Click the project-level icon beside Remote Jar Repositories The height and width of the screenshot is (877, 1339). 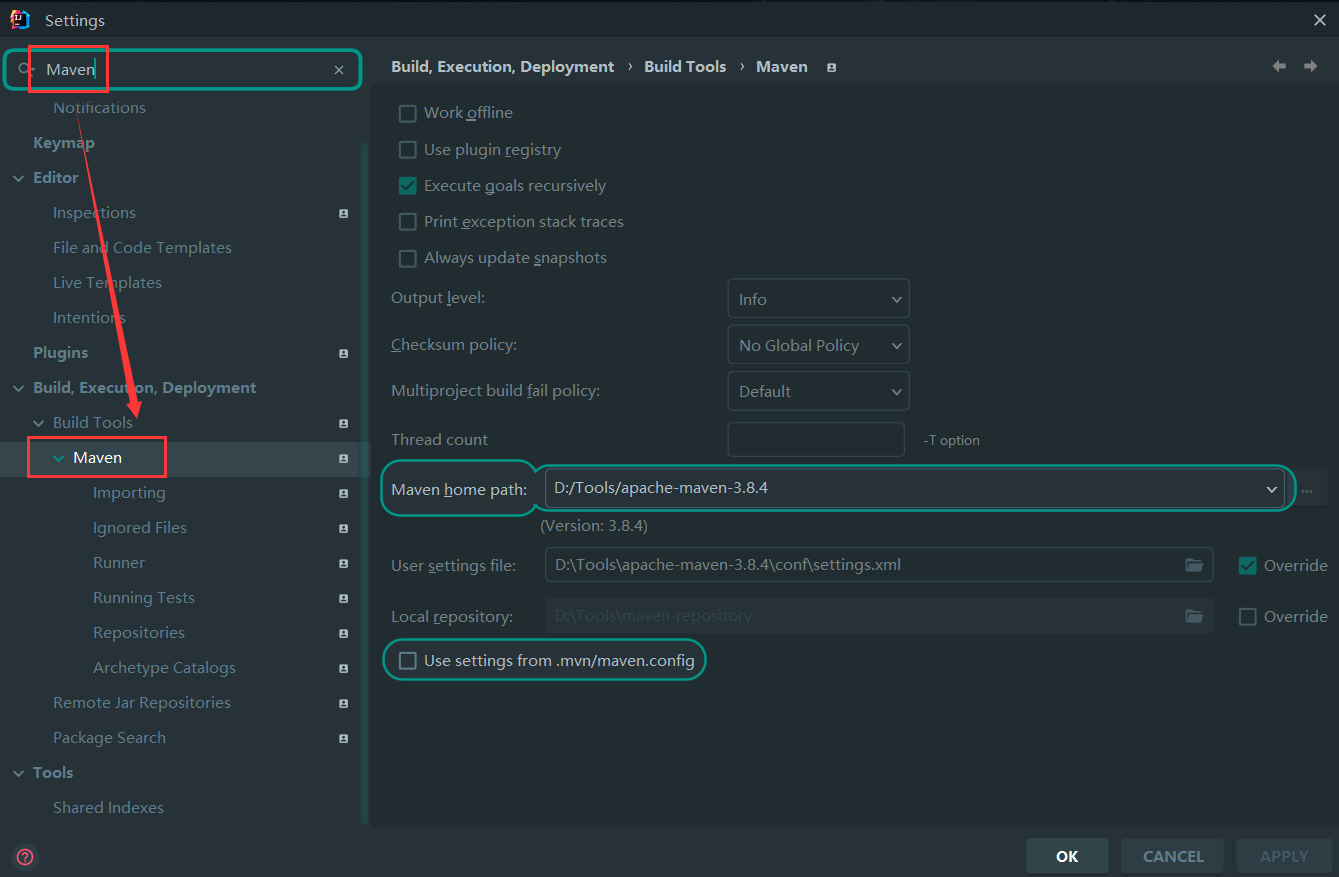point(343,703)
